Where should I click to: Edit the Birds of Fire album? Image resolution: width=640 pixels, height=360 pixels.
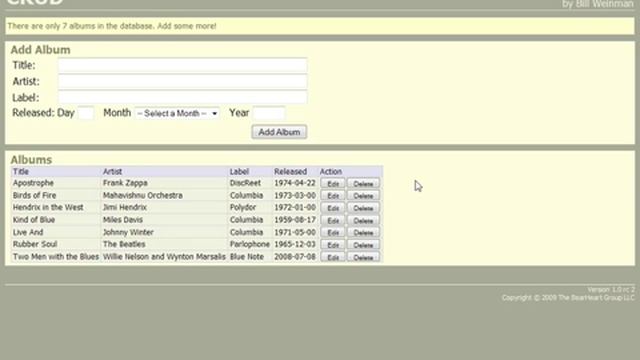[x=333, y=196]
